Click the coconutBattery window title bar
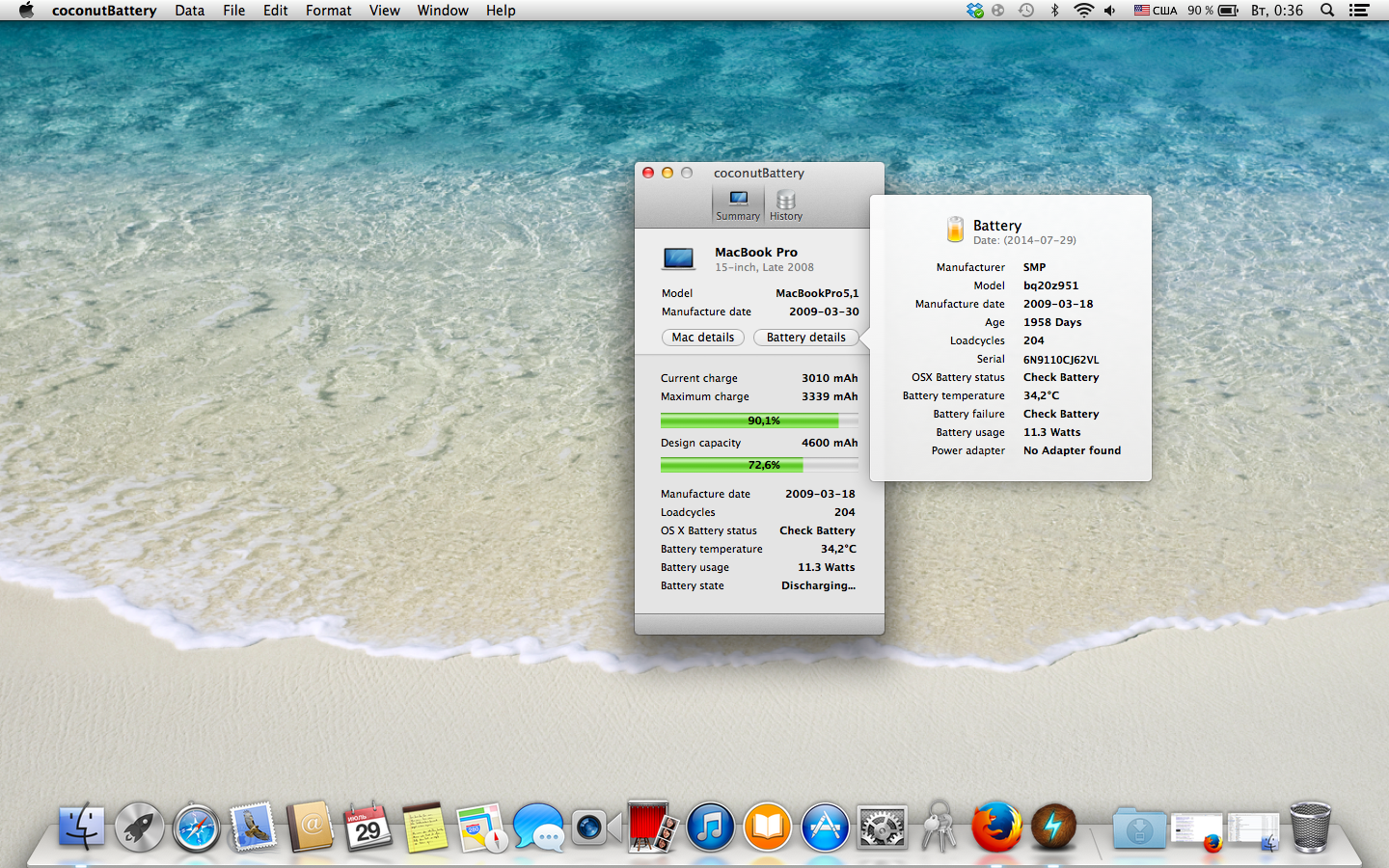The height and width of the screenshot is (868, 1389). [x=759, y=173]
